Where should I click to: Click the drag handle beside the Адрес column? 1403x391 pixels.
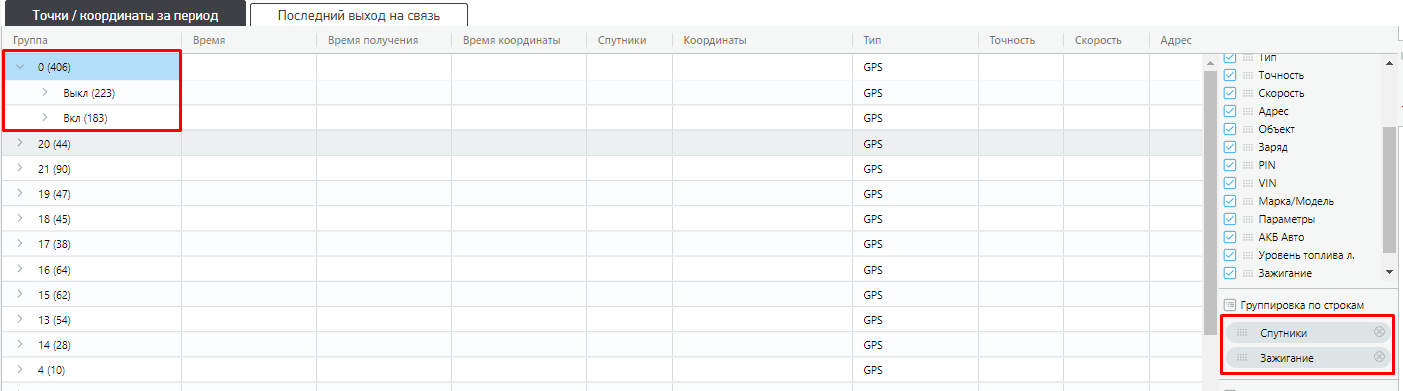click(1248, 111)
